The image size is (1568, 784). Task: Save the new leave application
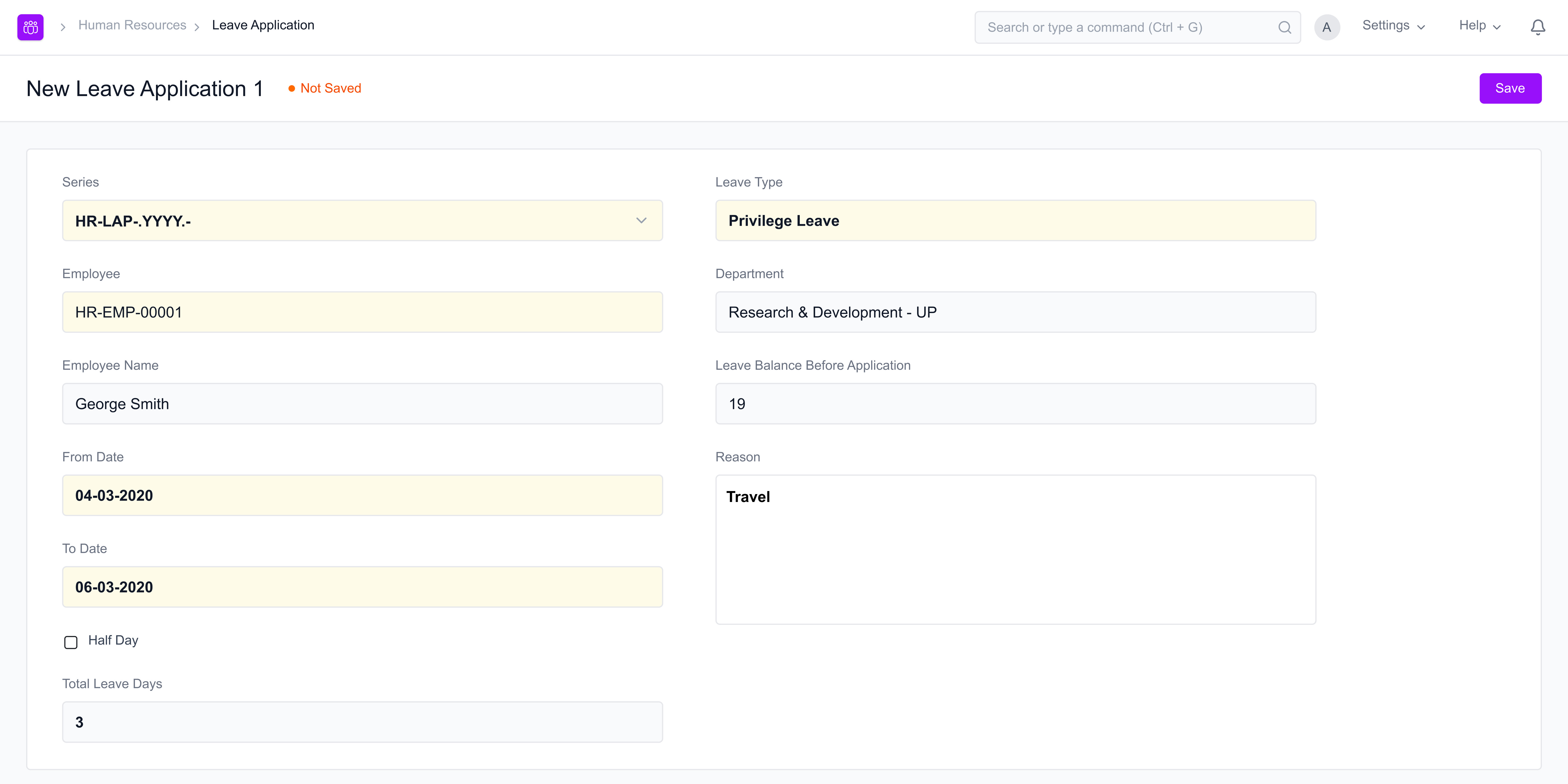pos(1510,88)
